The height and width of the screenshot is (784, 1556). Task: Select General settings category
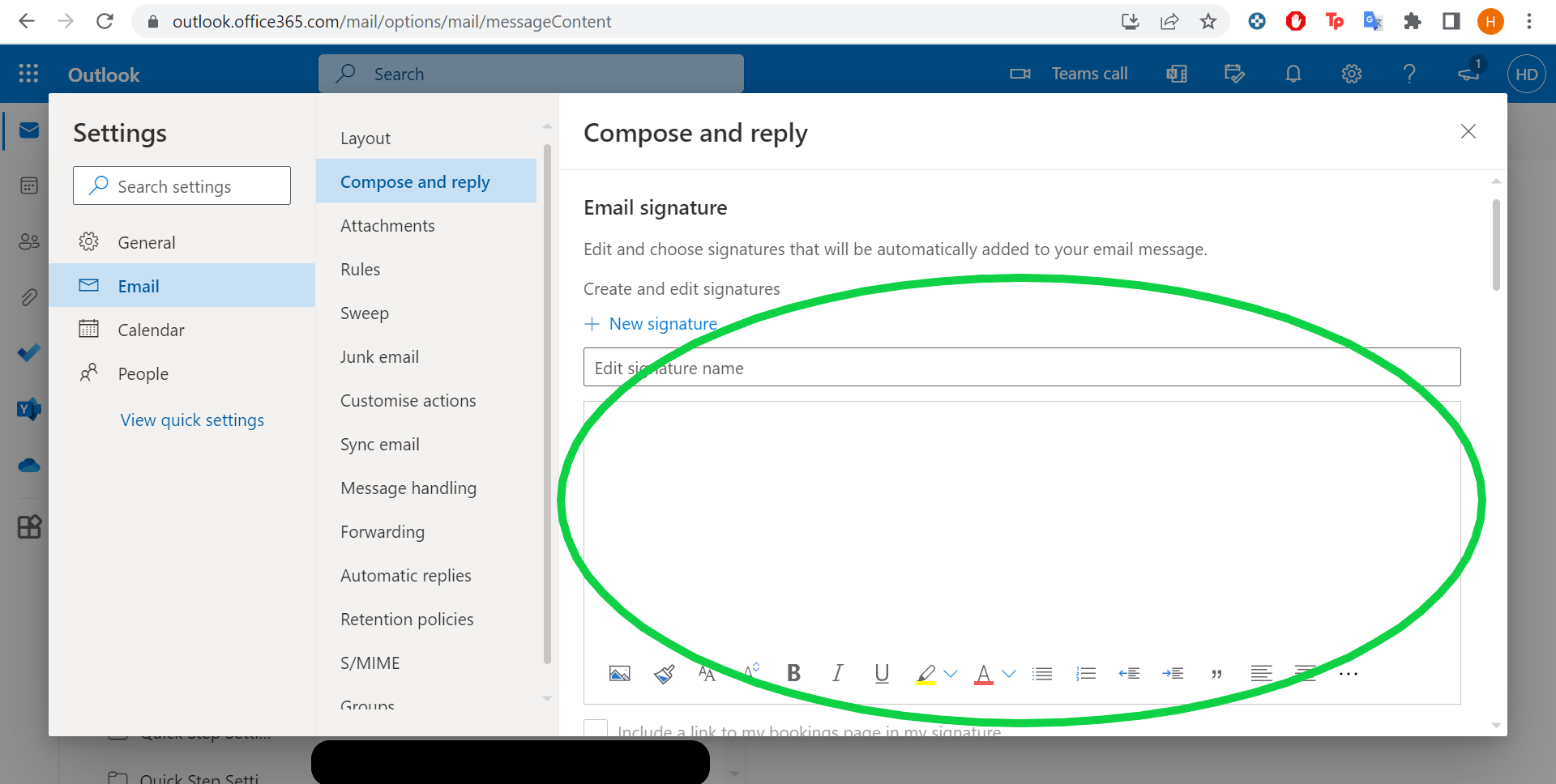pyautogui.click(x=182, y=241)
